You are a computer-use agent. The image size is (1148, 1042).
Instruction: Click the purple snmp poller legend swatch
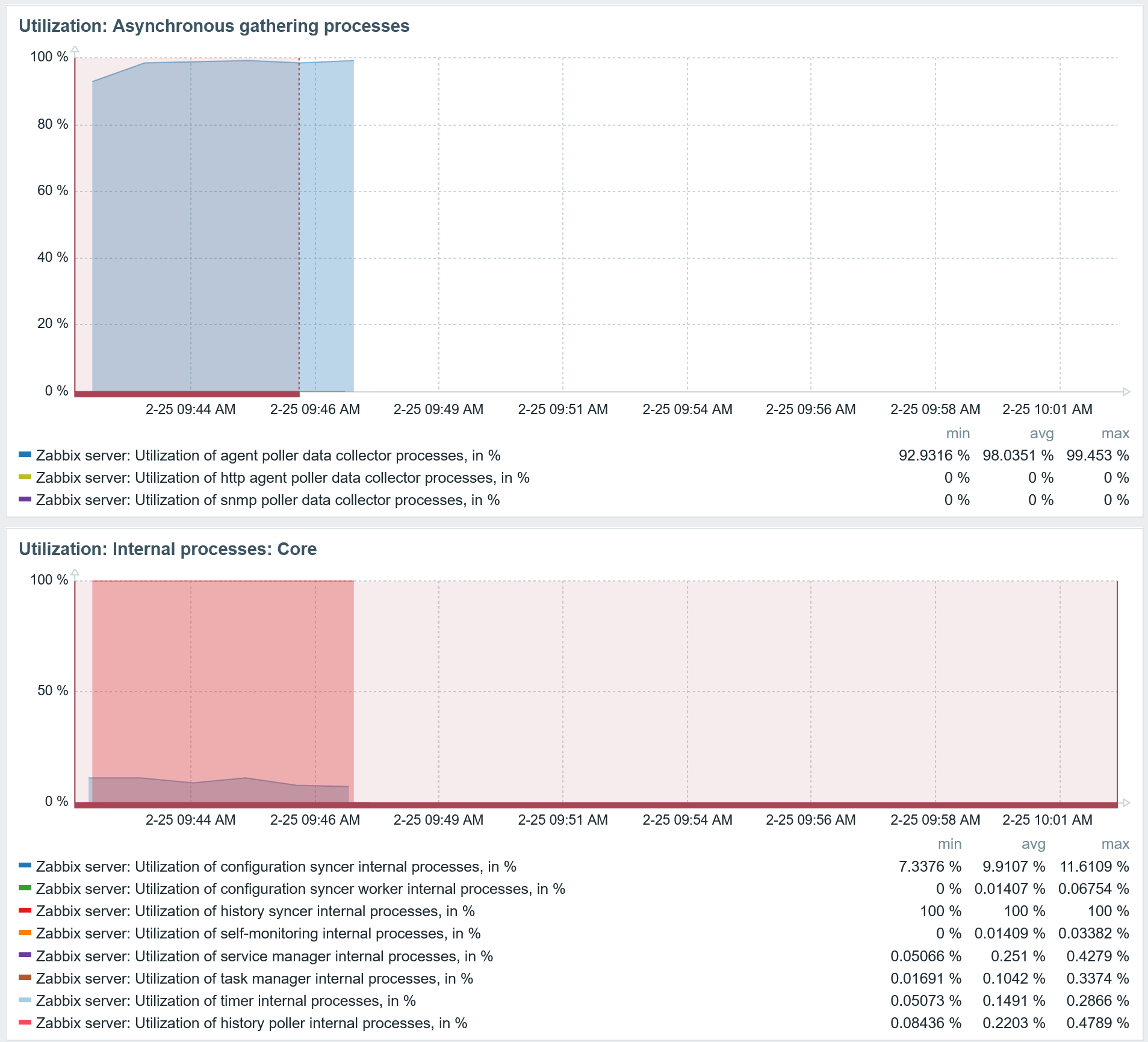coord(25,499)
